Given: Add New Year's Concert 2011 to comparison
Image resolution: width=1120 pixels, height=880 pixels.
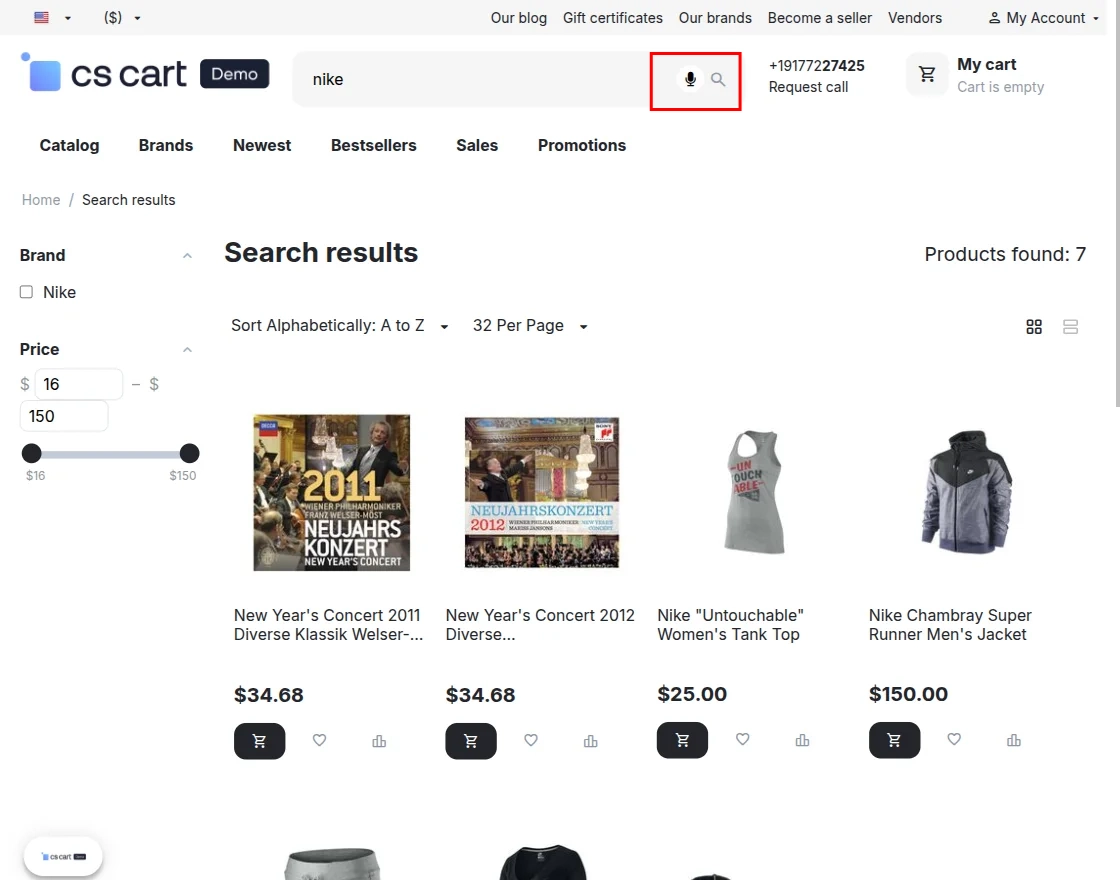Looking at the screenshot, I should (379, 741).
